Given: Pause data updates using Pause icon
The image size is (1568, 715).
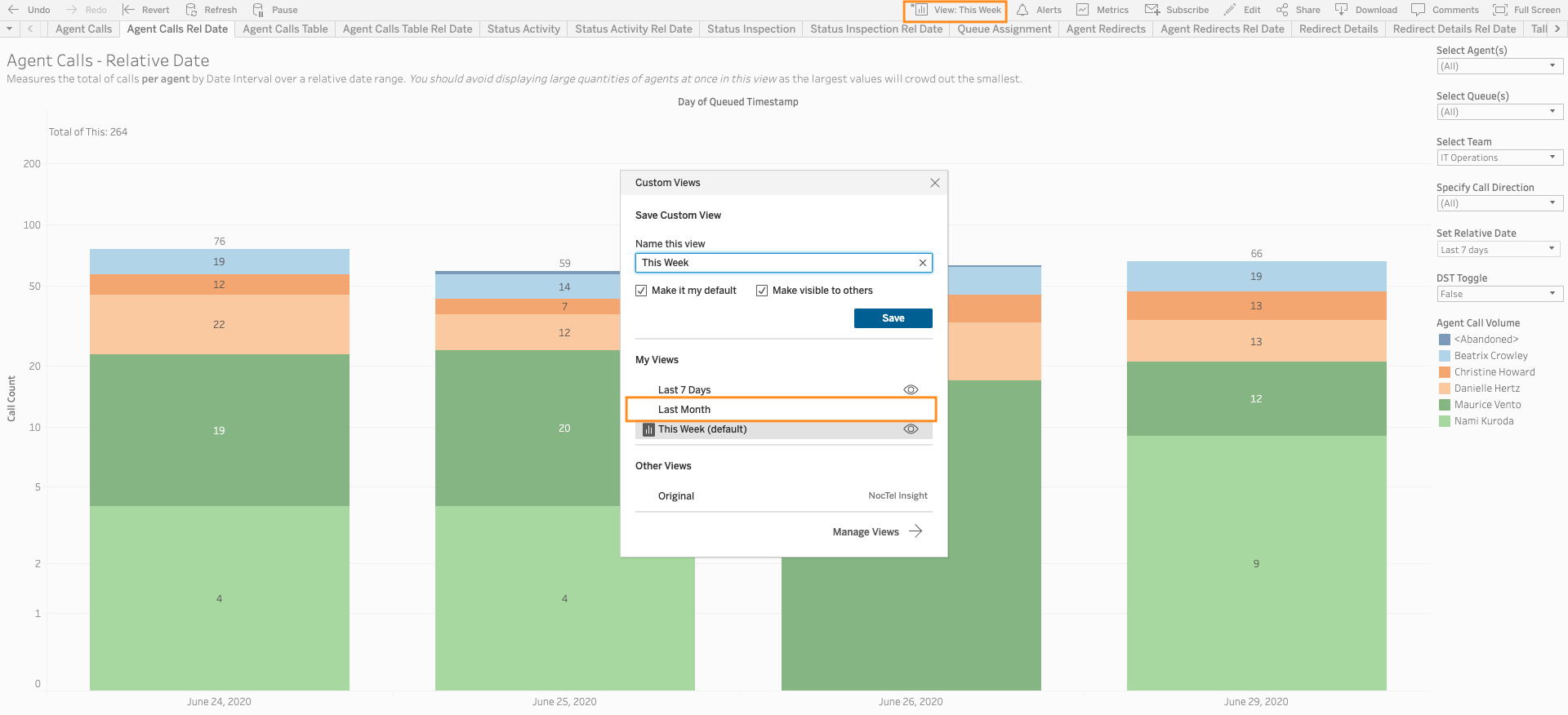Looking at the screenshot, I should [258, 10].
